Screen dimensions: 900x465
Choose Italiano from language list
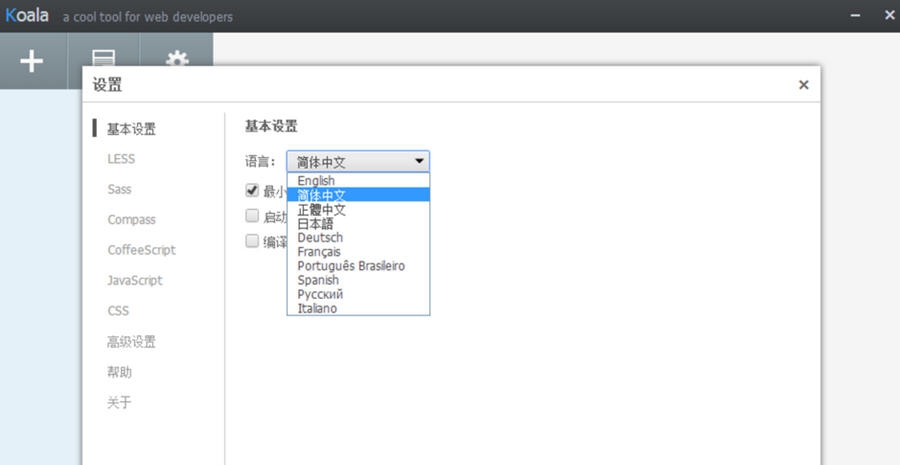[358, 308]
